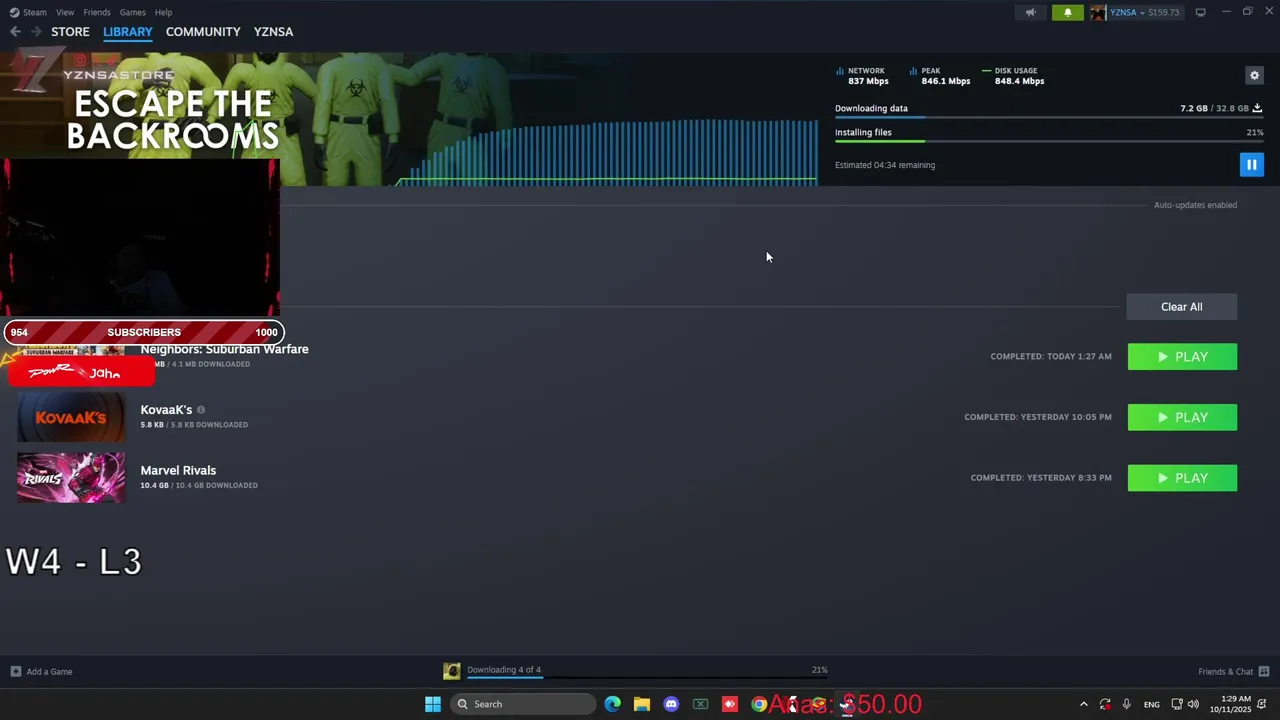Open YZNSA account dropdown

(x=1144, y=12)
